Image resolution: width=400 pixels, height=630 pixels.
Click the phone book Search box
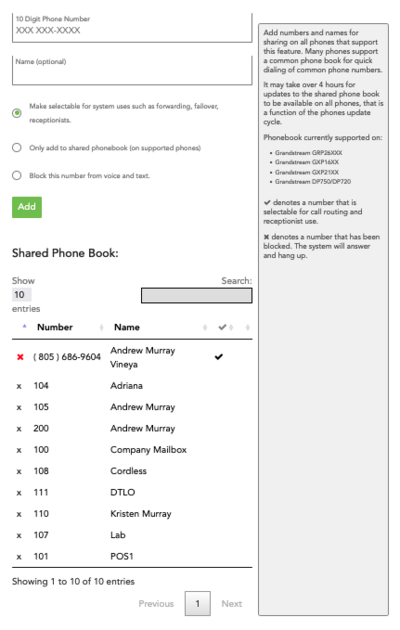tap(196, 295)
